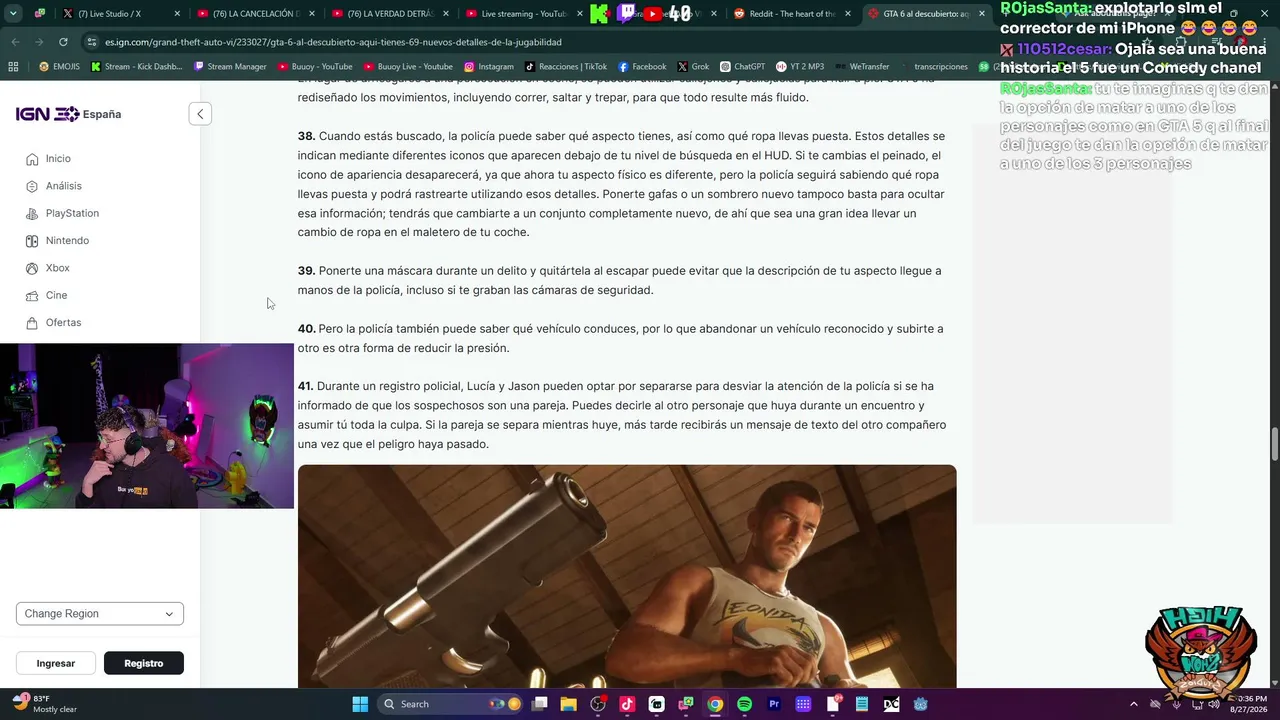
Task: Click the browser back arrow
Action: (15, 42)
